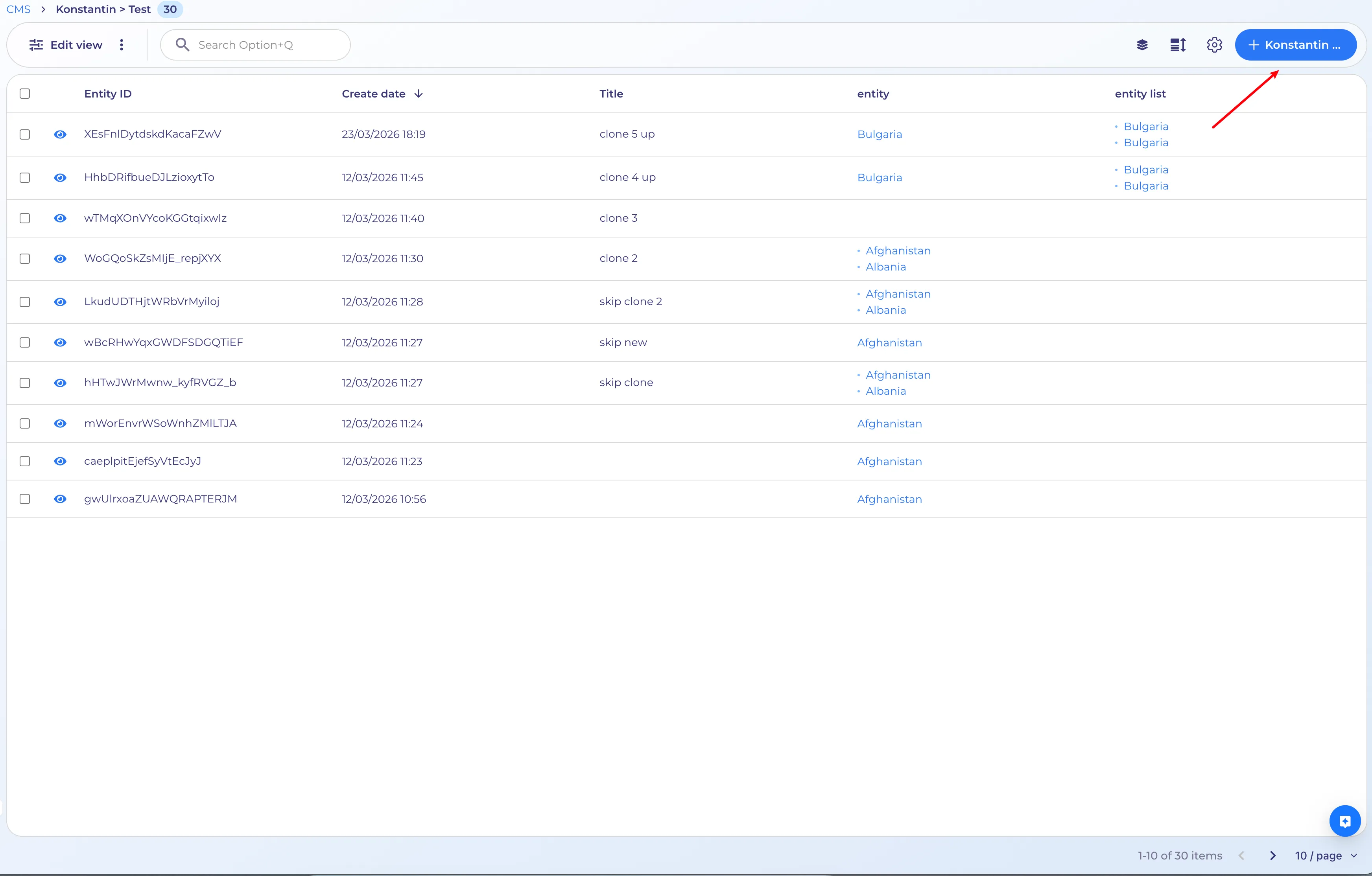
Task: Toggle the select-all header checkbox
Action: [24, 94]
